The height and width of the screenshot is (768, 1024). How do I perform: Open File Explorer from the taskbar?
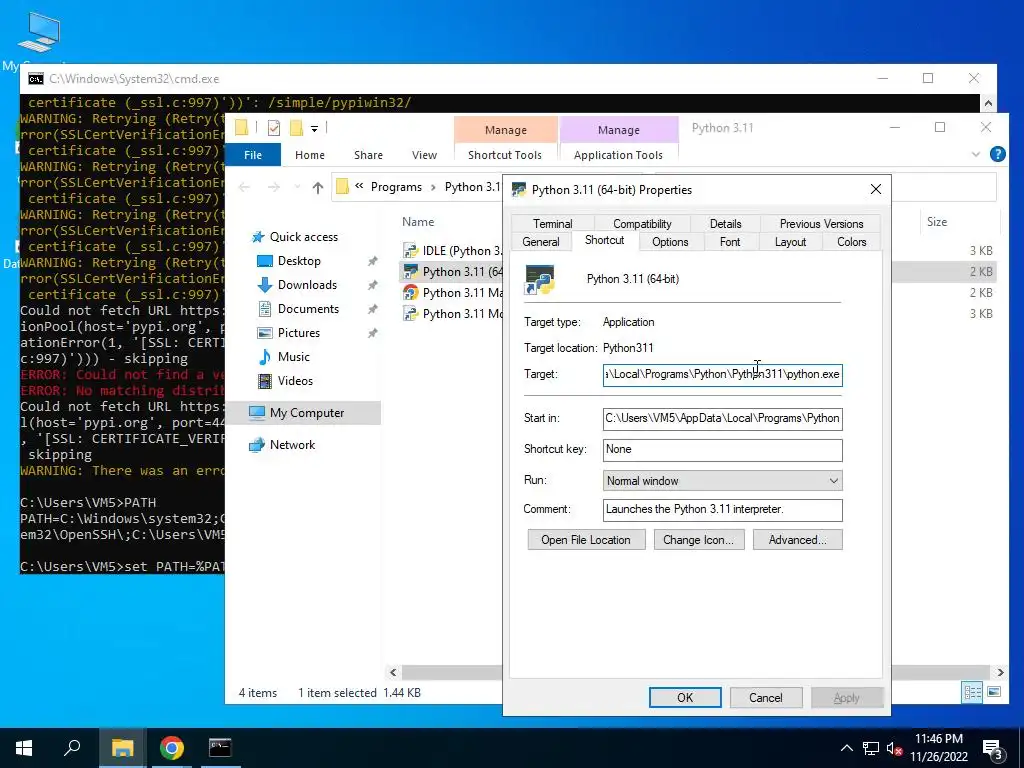coord(122,748)
